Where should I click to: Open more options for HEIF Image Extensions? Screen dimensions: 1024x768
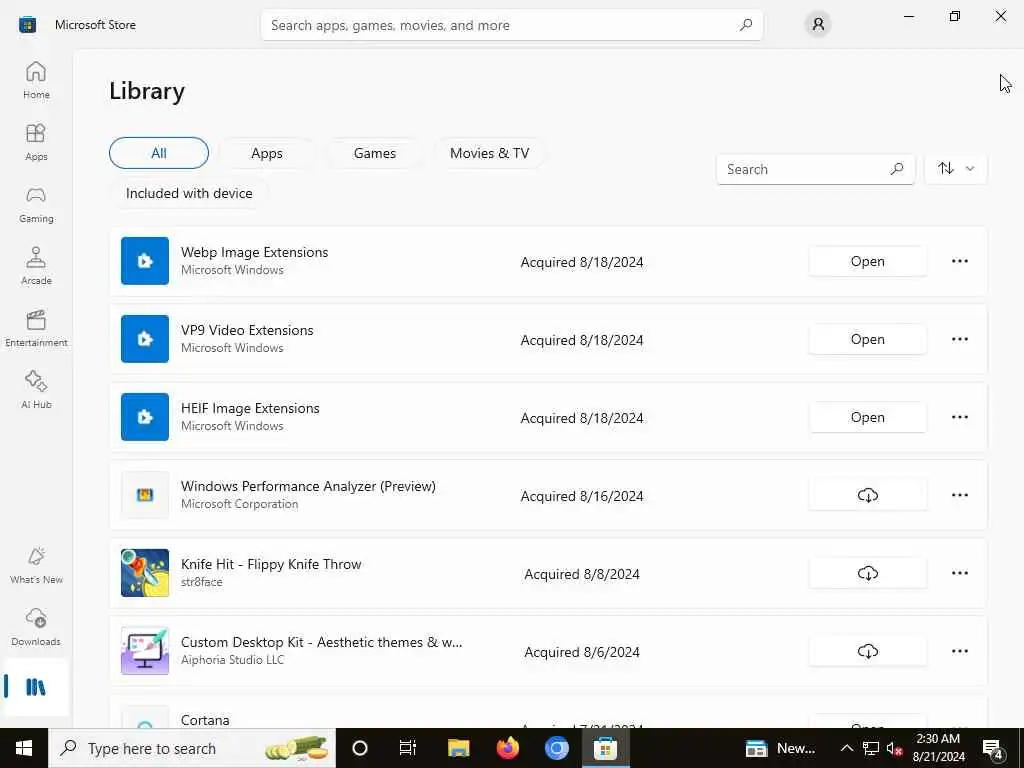click(x=959, y=417)
